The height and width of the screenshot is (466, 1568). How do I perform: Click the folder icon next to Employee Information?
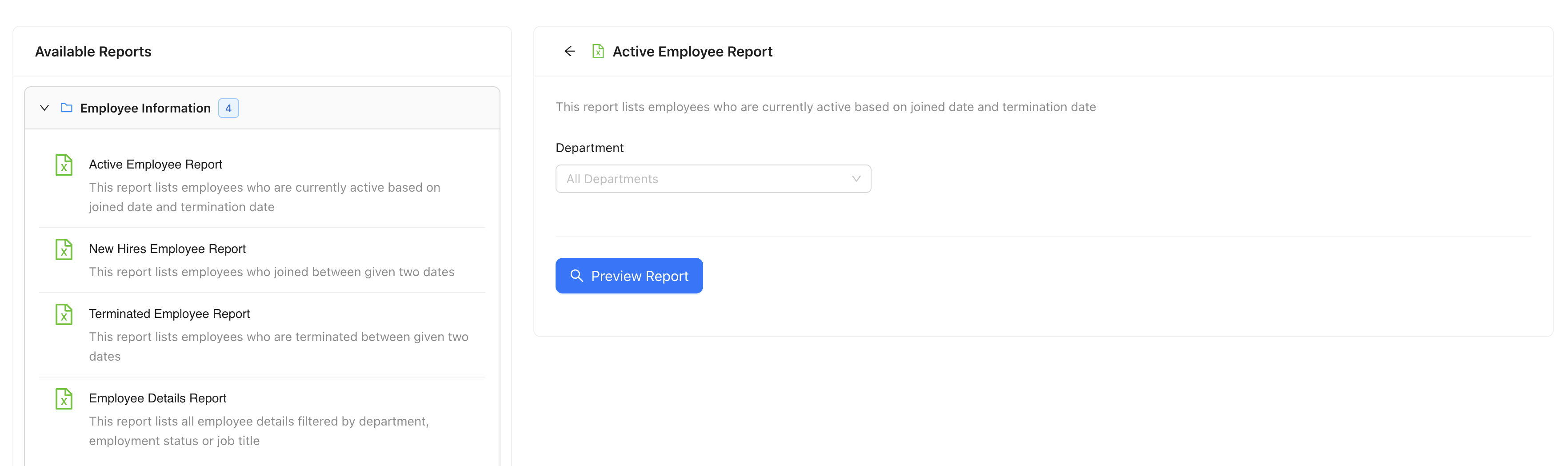point(67,107)
